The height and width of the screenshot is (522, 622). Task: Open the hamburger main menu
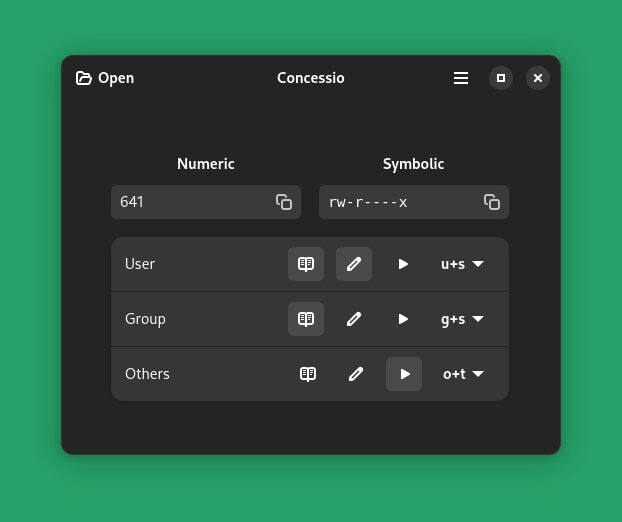pos(461,78)
